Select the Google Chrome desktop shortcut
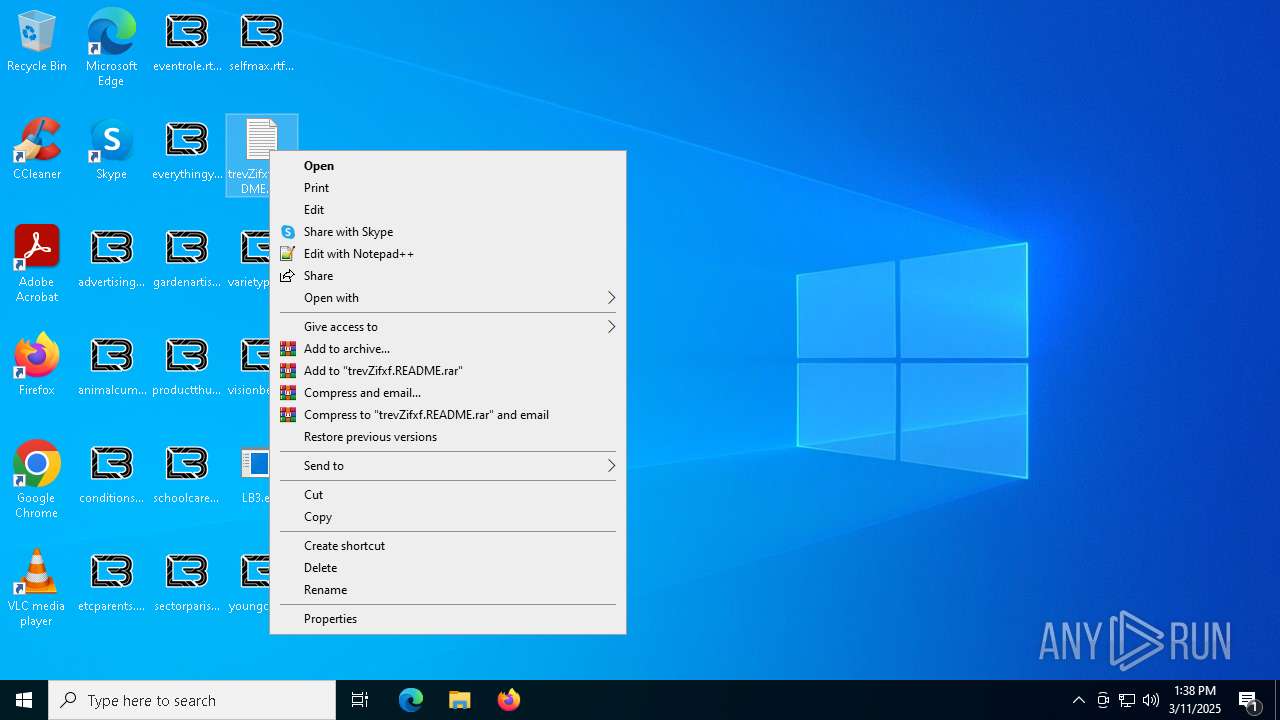This screenshot has height=720, width=1280. pyautogui.click(x=37, y=480)
